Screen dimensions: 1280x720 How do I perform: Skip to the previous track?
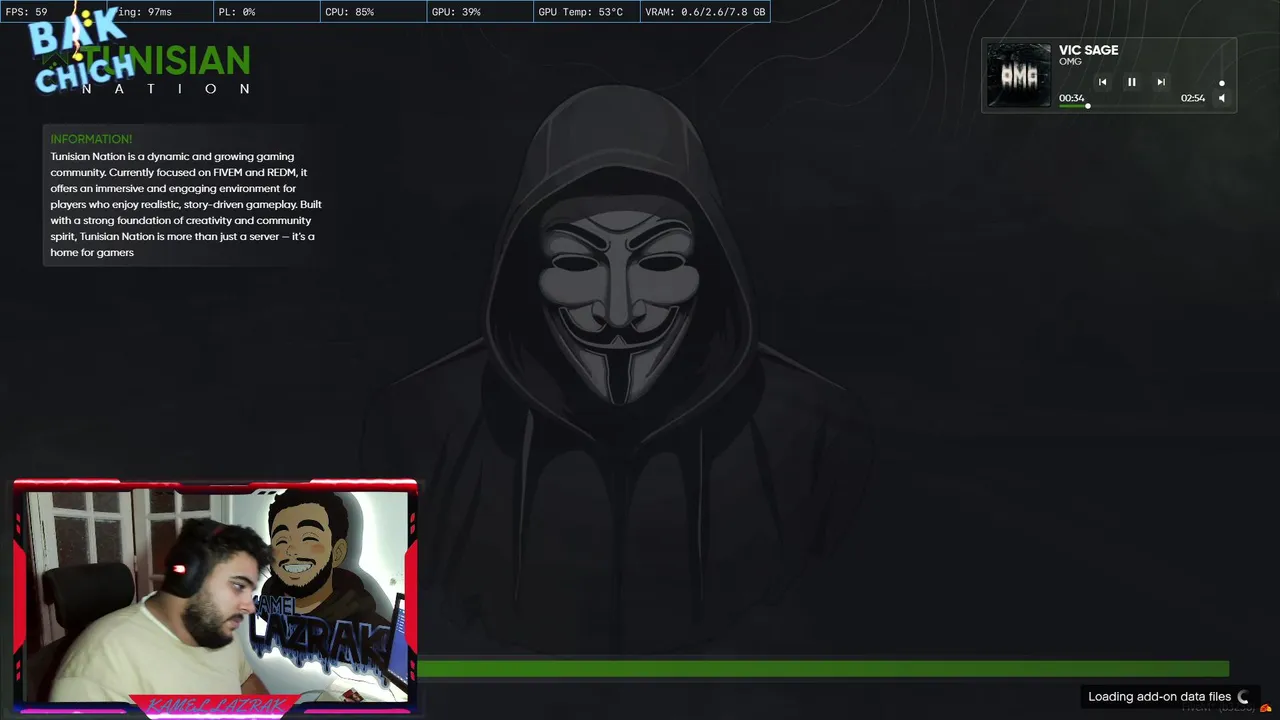tap(1102, 82)
